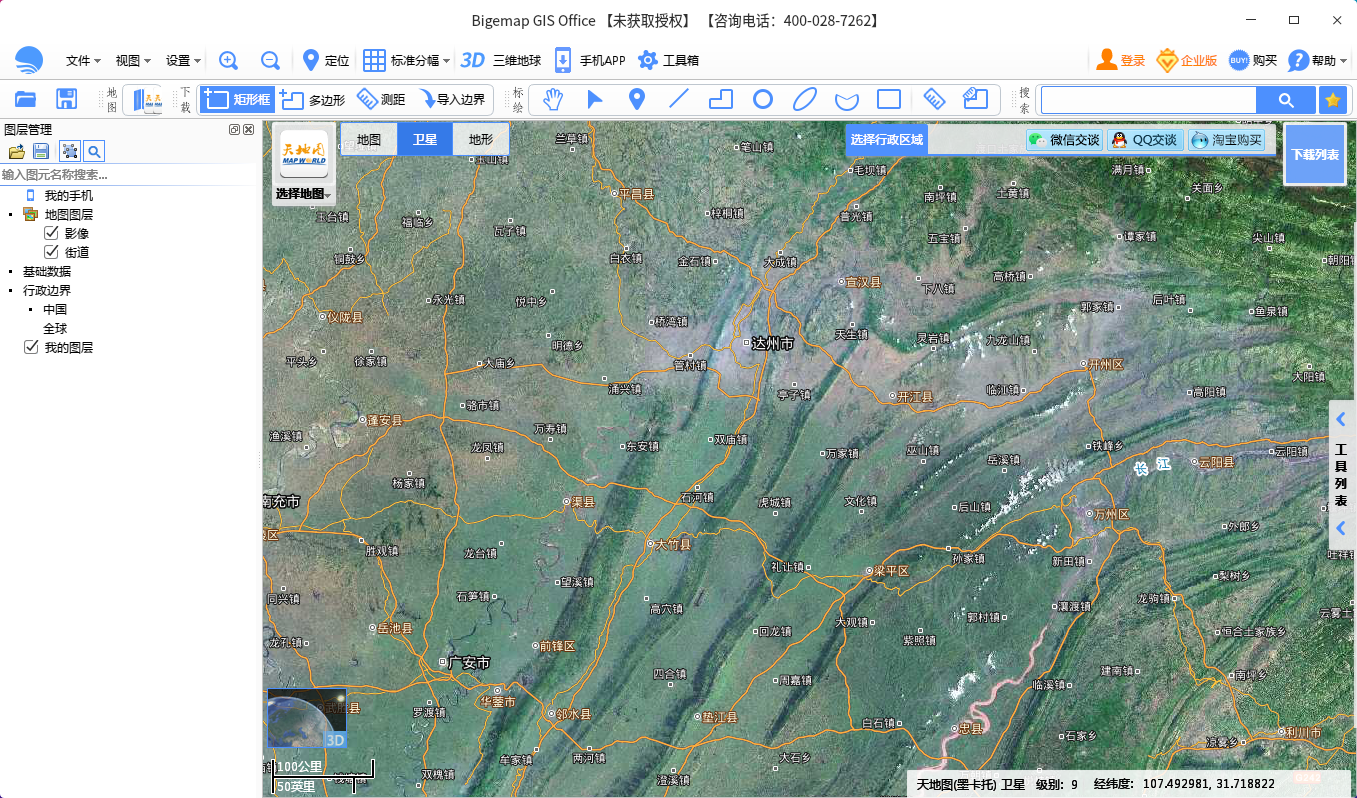The width and height of the screenshot is (1357, 798).
Task: Click the layer name search field
Action: 128,174
